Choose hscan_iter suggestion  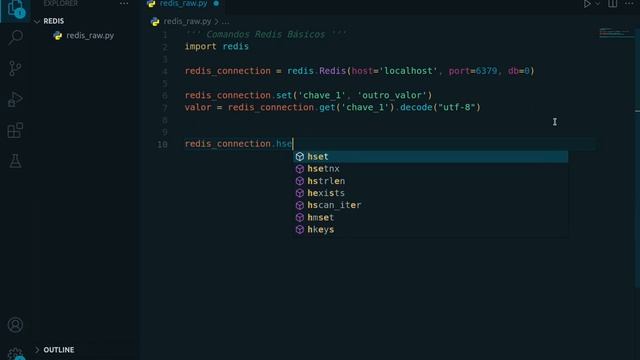tap(430, 205)
